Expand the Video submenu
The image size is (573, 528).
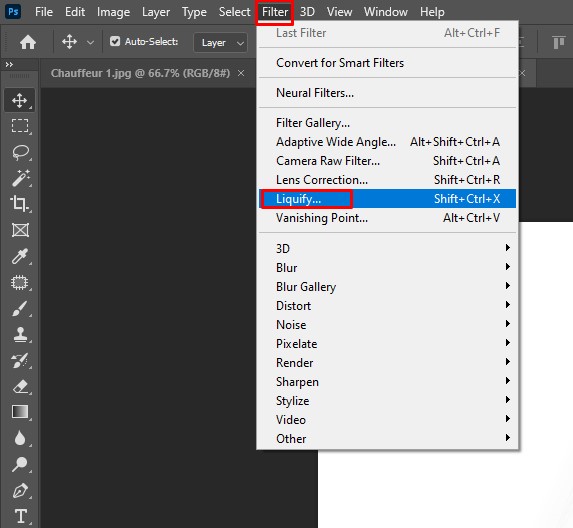click(387, 419)
